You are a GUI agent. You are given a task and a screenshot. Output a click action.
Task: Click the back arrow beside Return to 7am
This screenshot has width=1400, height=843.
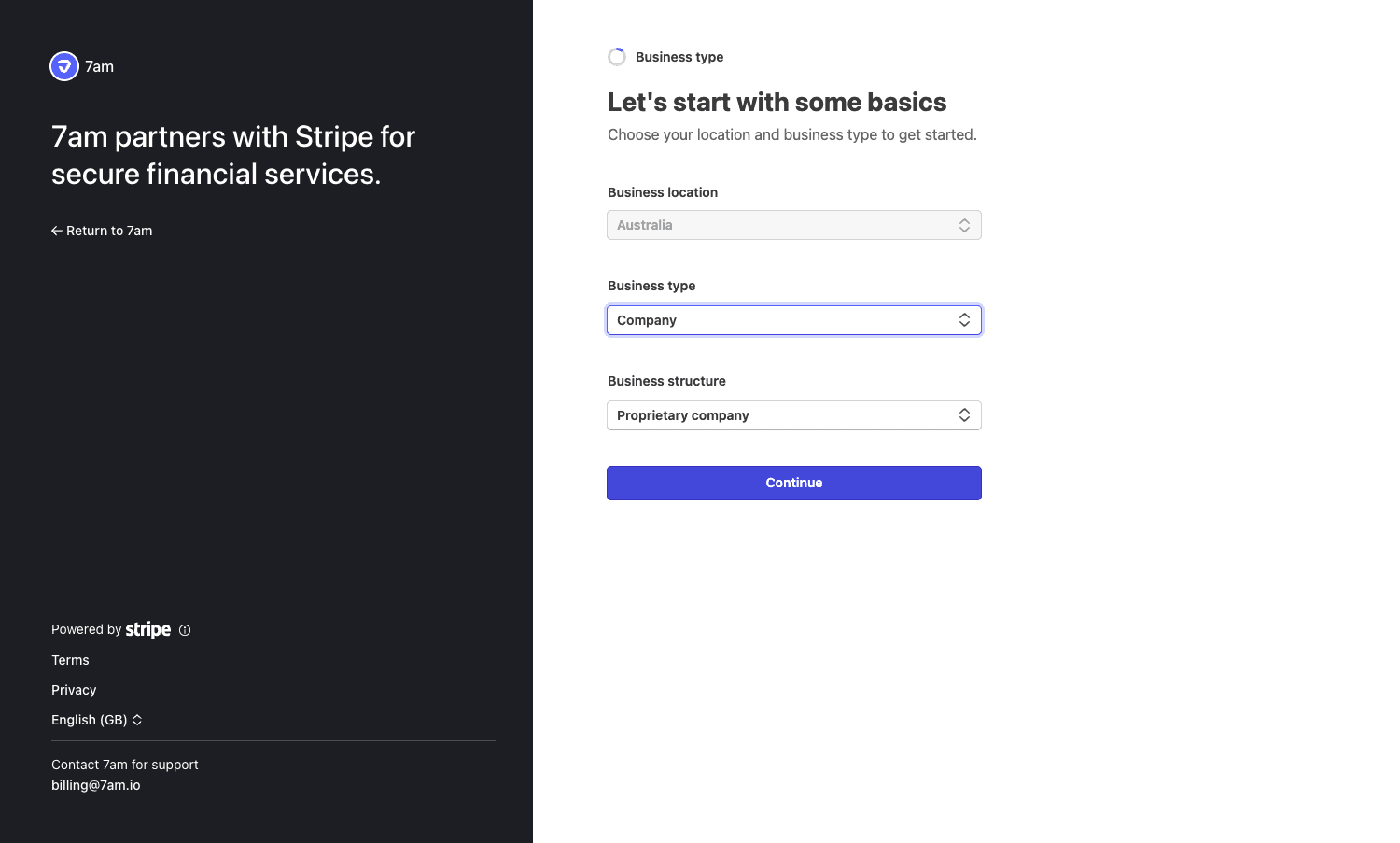(57, 231)
